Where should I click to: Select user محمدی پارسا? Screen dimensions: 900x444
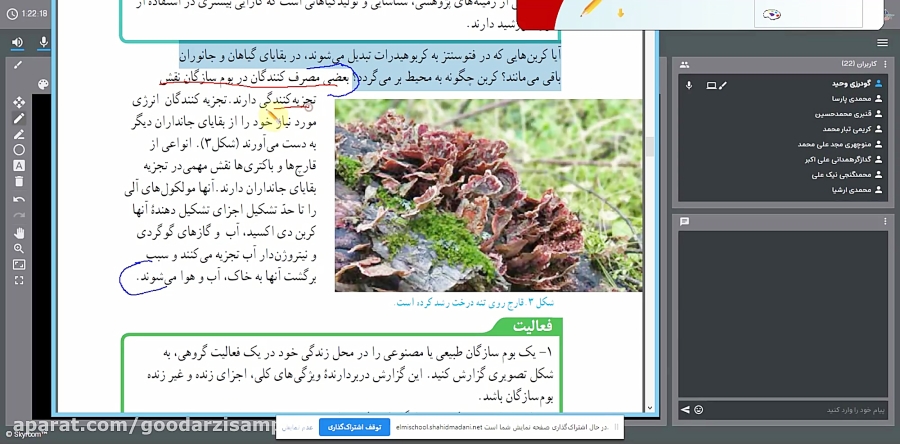tap(783, 99)
